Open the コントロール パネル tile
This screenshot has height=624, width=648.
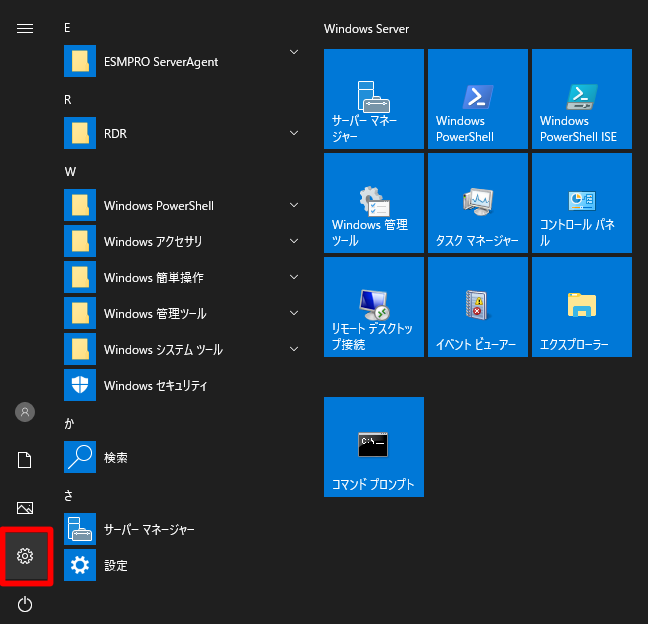(582, 203)
